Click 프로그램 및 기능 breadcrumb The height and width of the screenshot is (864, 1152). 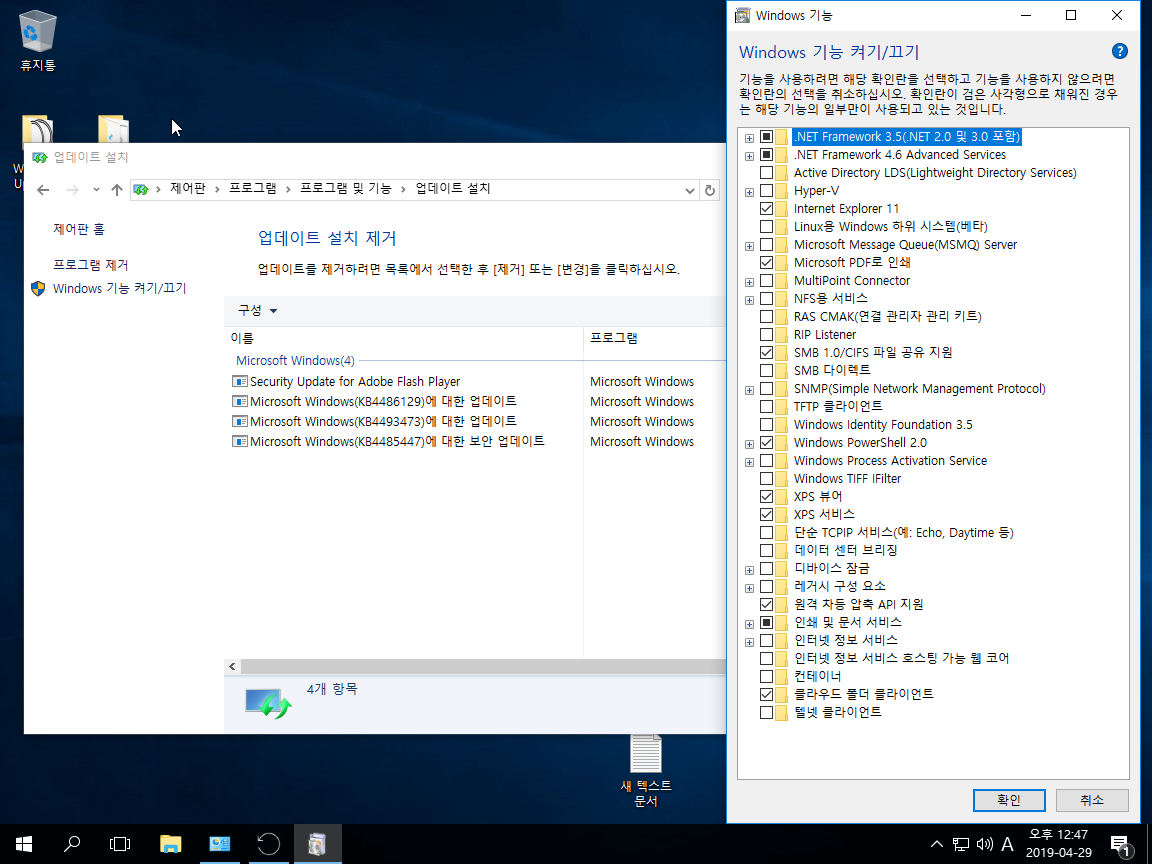pos(345,189)
